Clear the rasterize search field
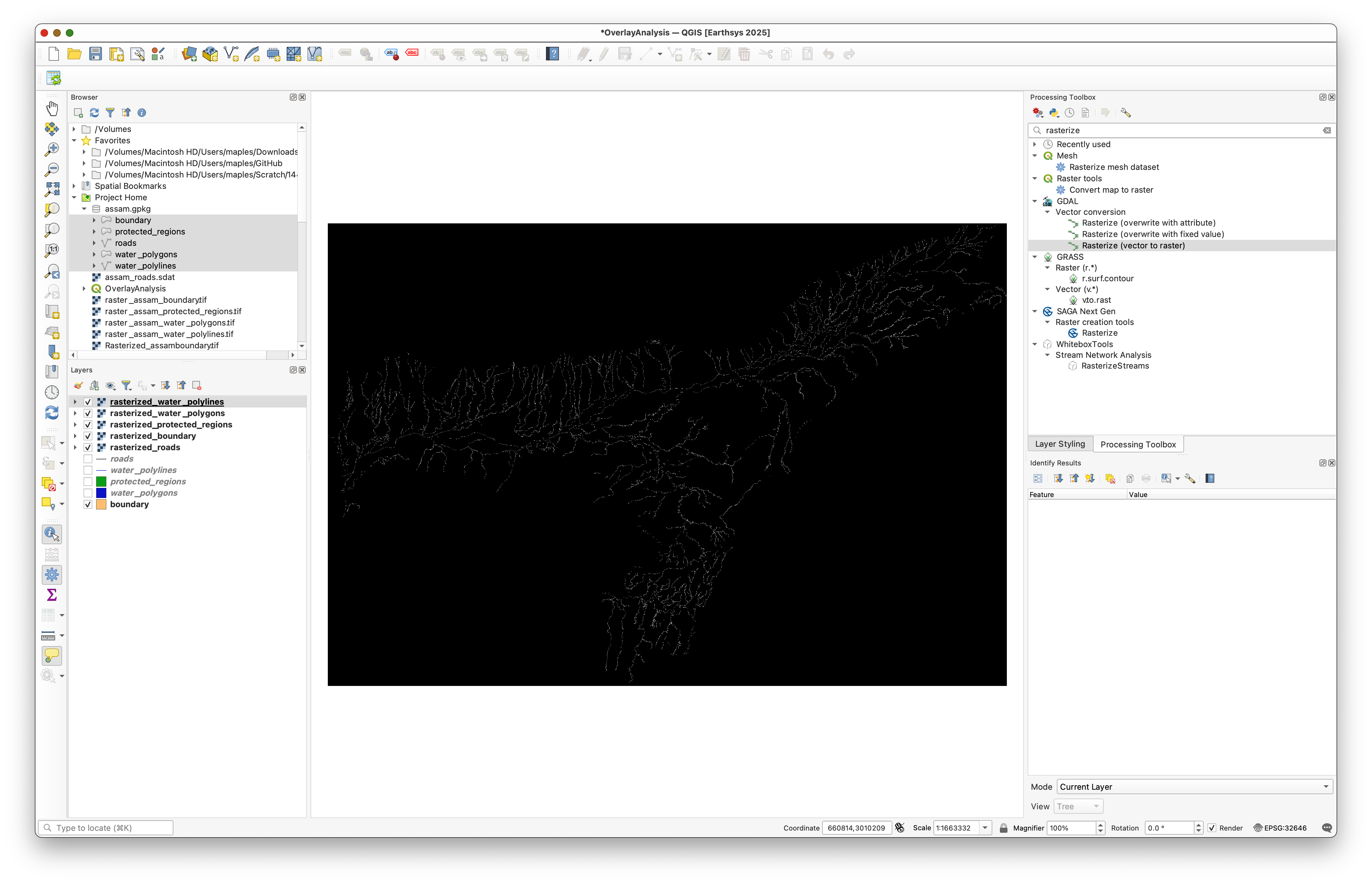Image resolution: width=1372 pixels, height=884 pixels. [1327, 130]
